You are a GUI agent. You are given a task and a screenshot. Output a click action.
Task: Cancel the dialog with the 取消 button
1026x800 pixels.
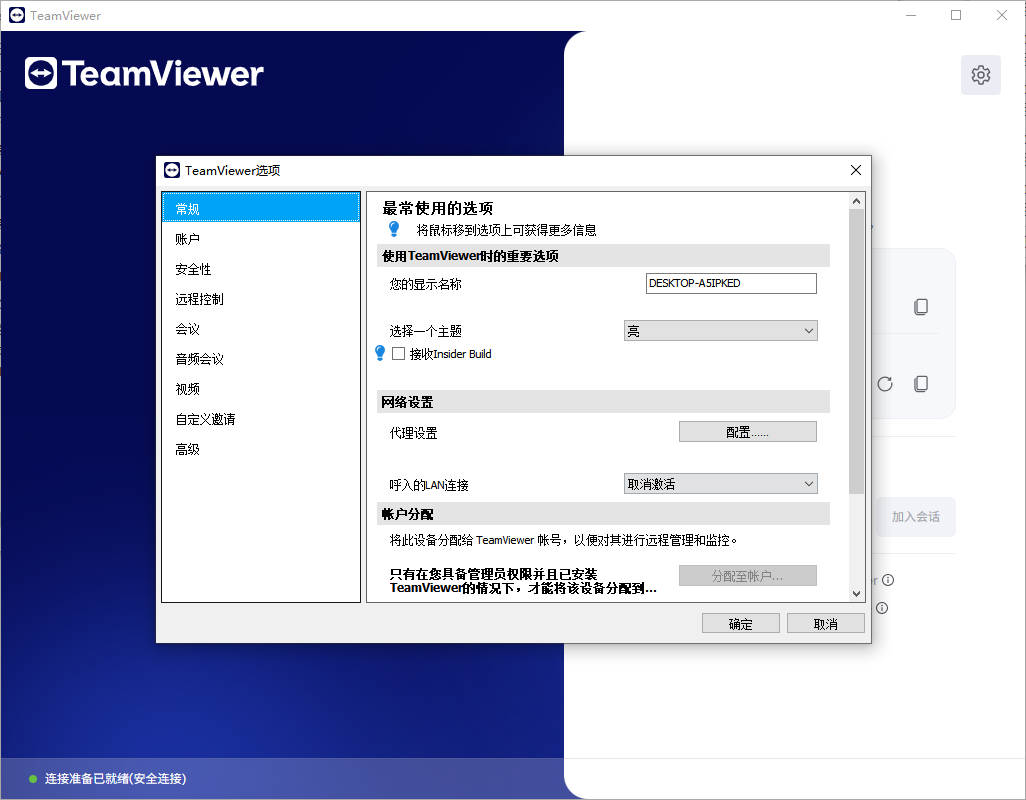coord(825,623)
